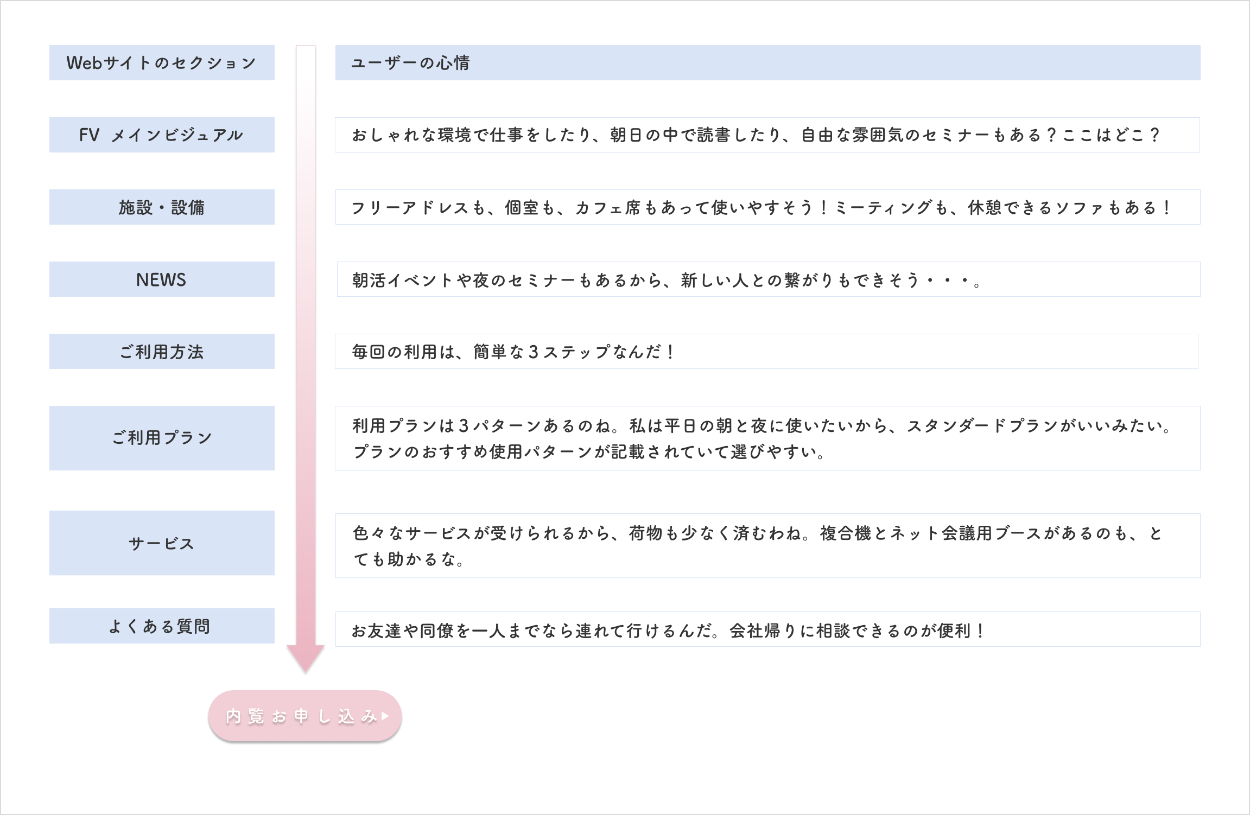Click the text box starting with おしゃれな環境で仕事

coord(767,135)
